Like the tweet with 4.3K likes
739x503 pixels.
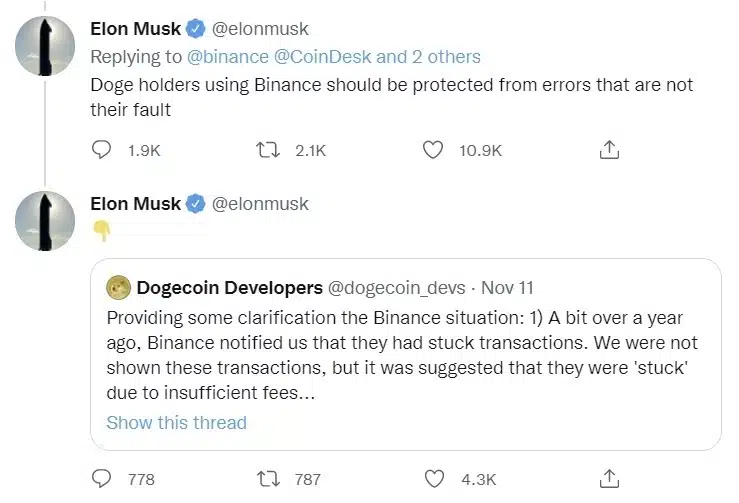[x=432, y=479]
